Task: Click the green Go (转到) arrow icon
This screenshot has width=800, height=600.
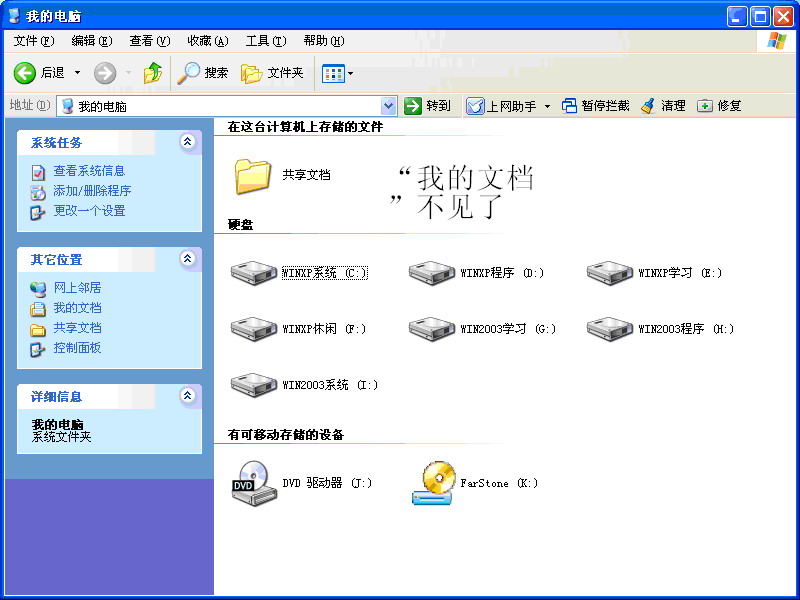Action: coord(412,106)
